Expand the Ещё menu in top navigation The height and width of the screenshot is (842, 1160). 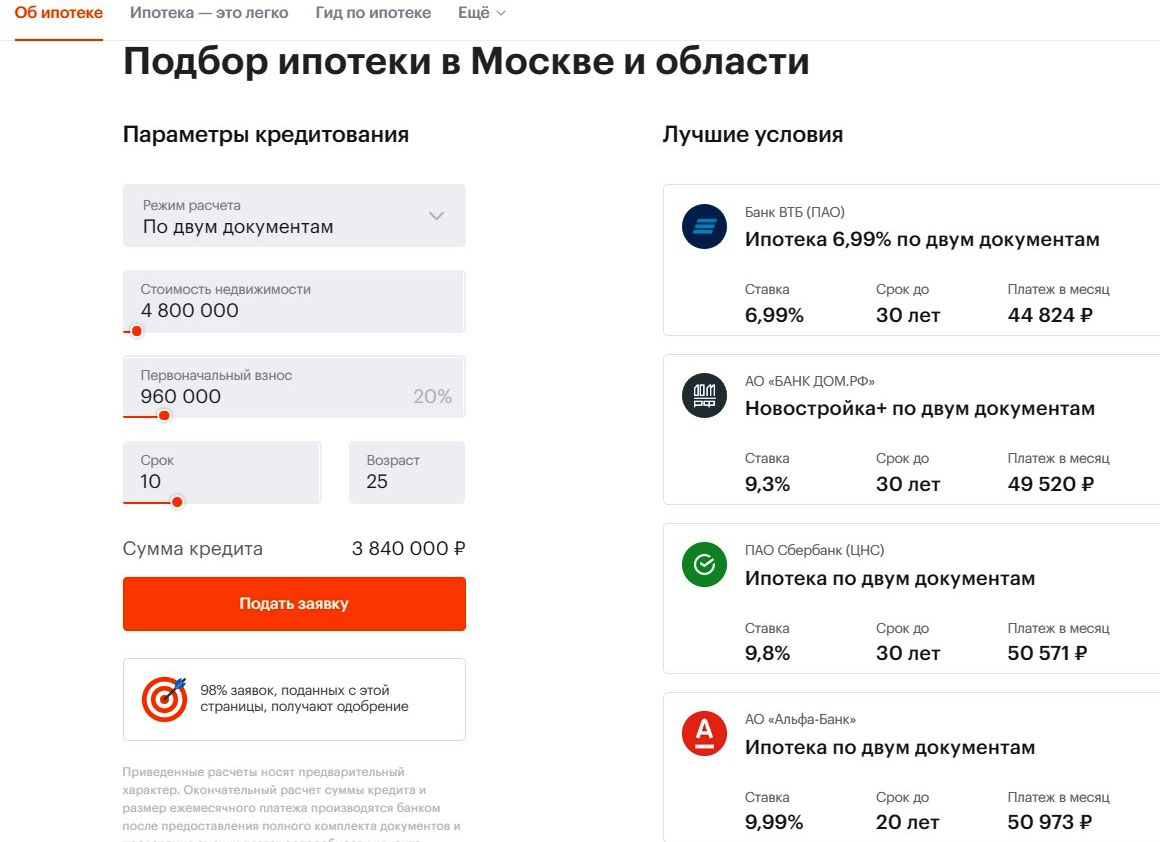pos(482,13)
